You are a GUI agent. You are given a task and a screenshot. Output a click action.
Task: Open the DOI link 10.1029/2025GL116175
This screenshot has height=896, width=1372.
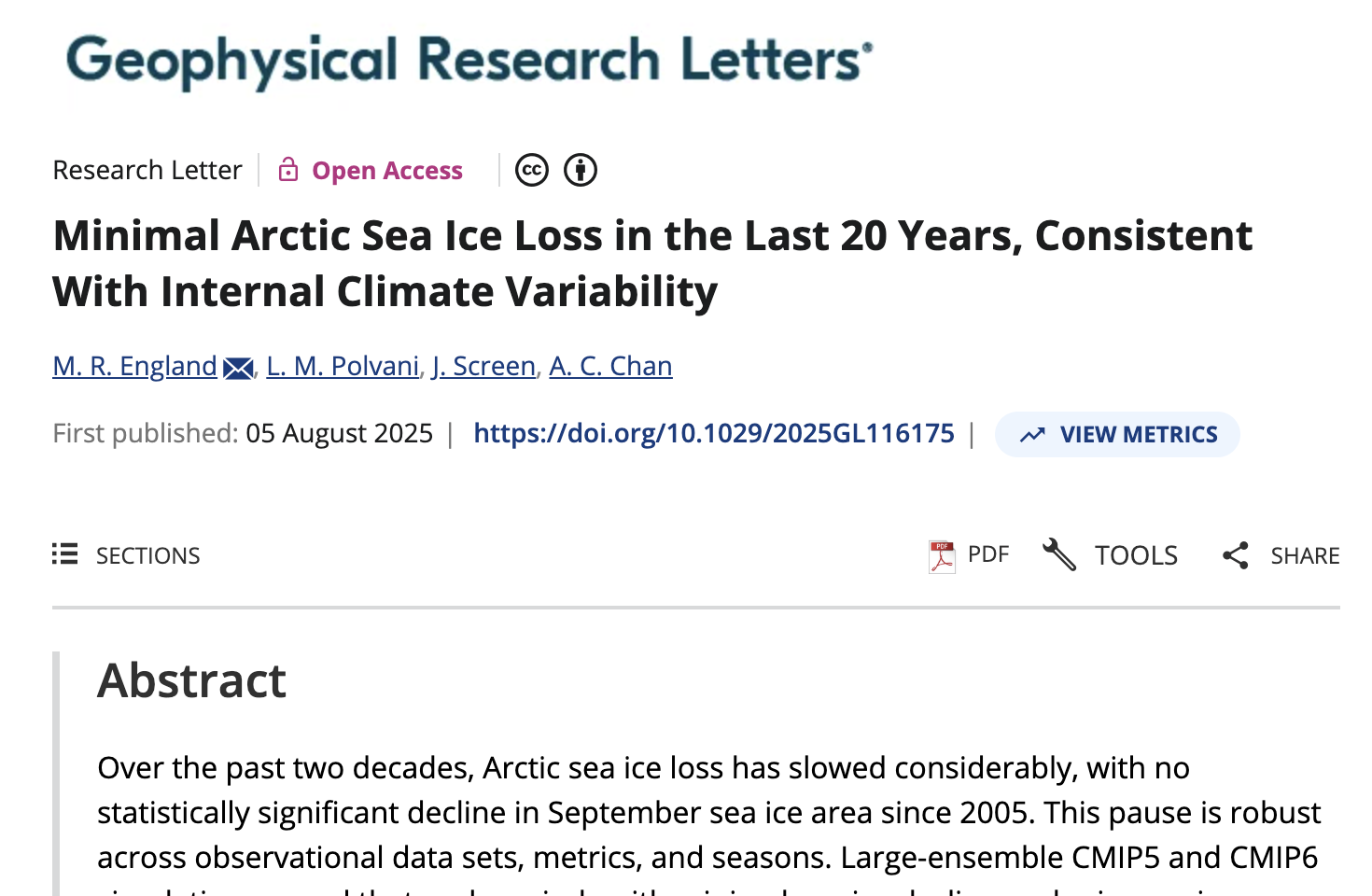(x=714, y=433)
